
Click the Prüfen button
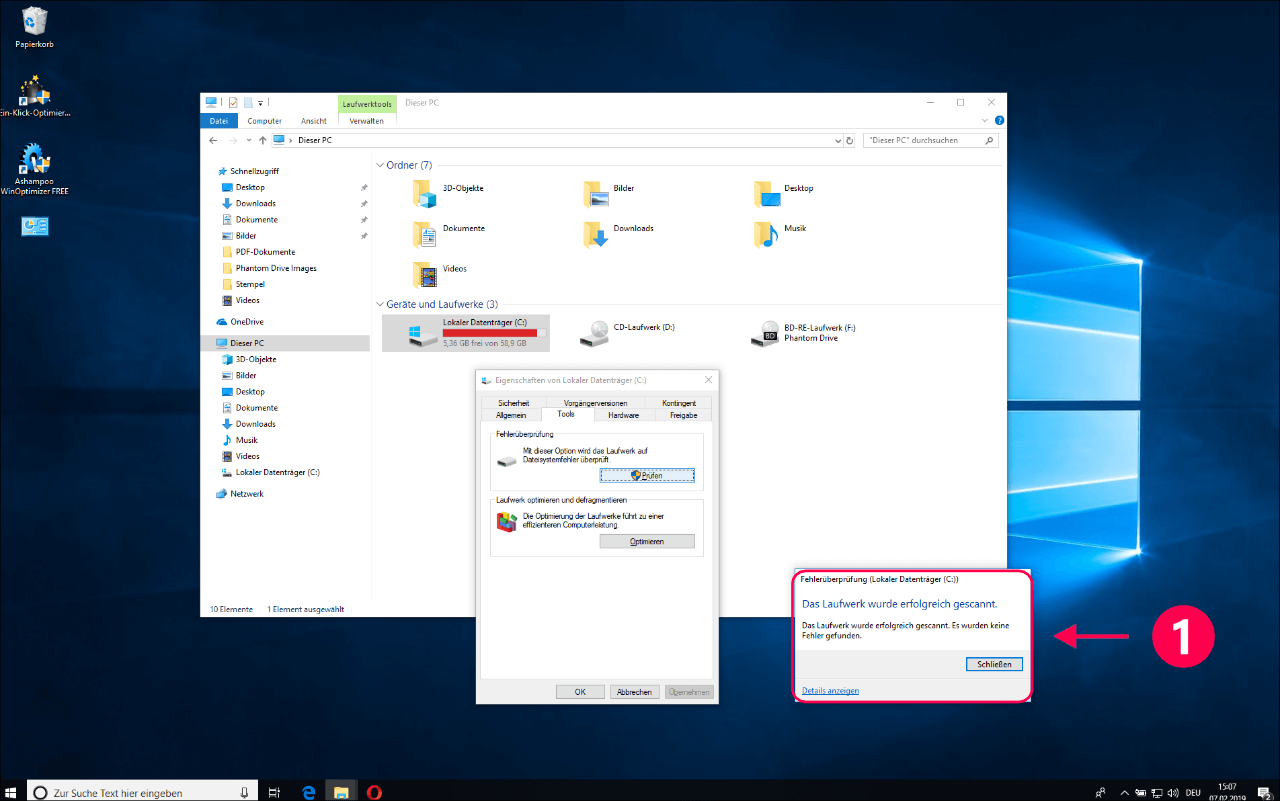647,476
